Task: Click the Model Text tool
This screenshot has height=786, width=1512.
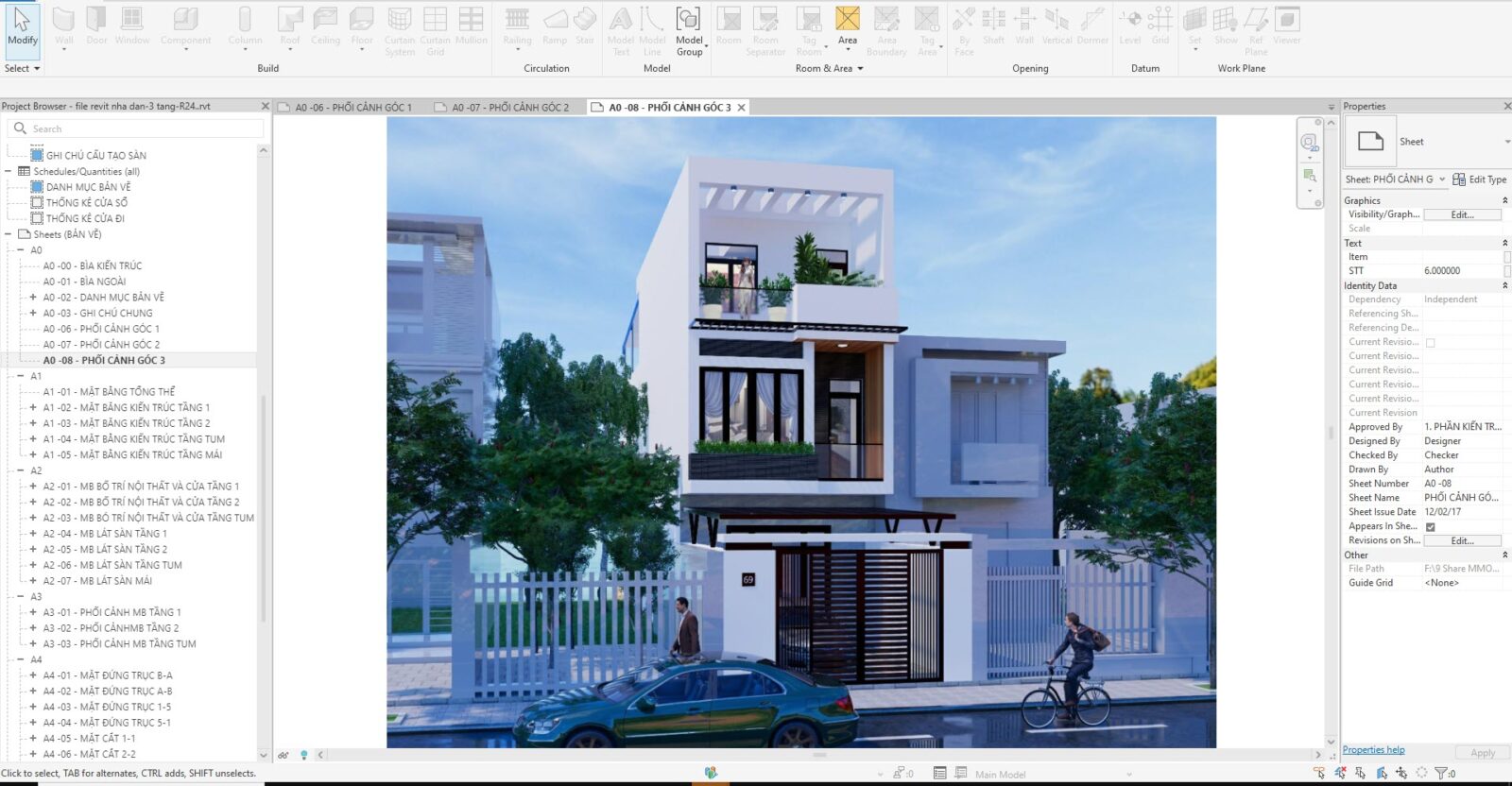Action: [x=621, y=31]
